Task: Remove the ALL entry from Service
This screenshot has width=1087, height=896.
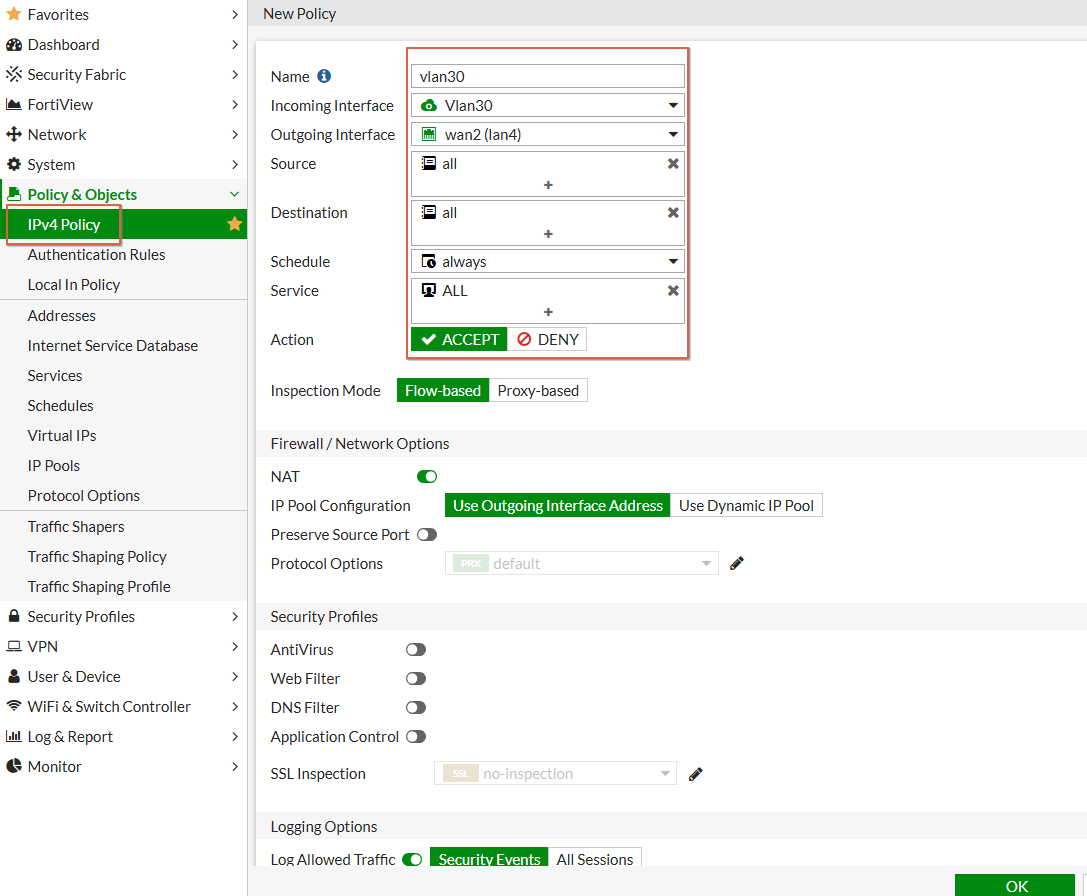Action: [672, 291]
